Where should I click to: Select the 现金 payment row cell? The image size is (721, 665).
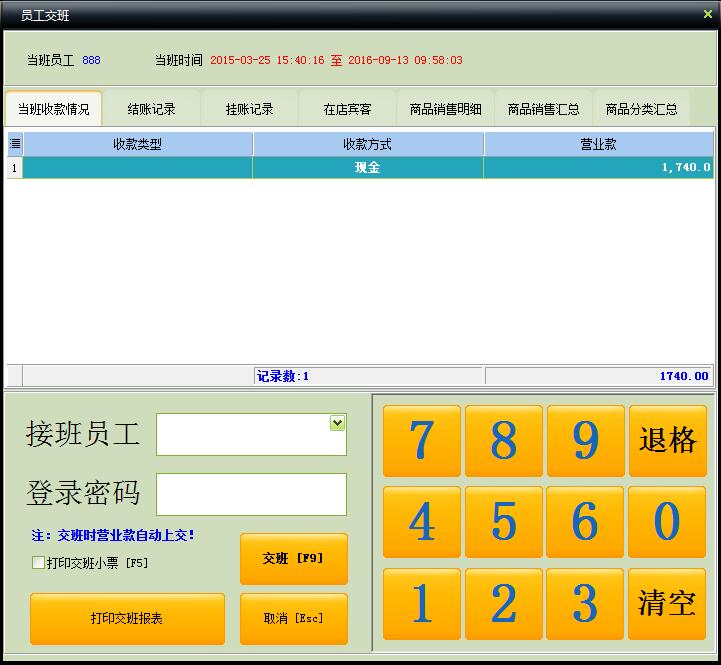[x=368, y=167]
